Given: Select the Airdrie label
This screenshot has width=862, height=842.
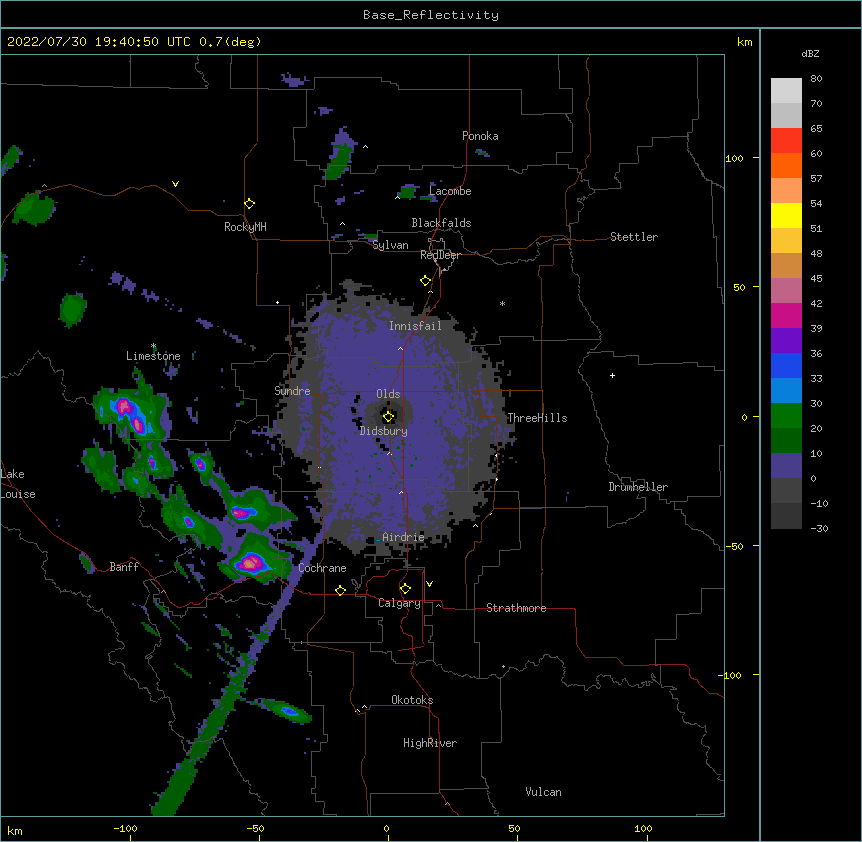Looking at the screenshot, I should [x=403, y=537].
